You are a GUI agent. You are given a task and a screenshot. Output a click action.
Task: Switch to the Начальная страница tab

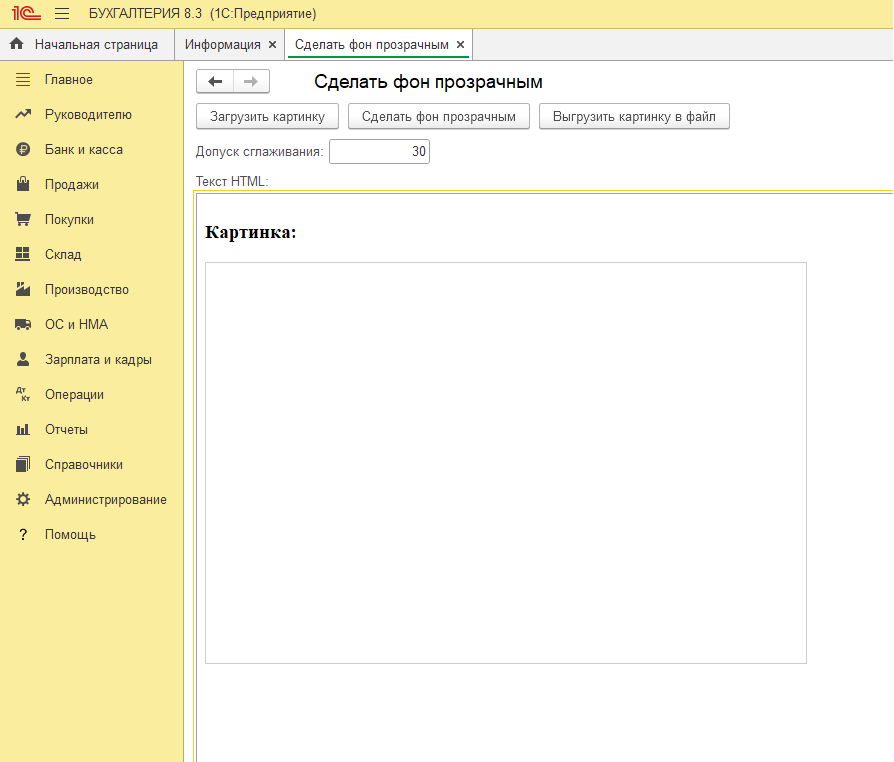(87, 44)
